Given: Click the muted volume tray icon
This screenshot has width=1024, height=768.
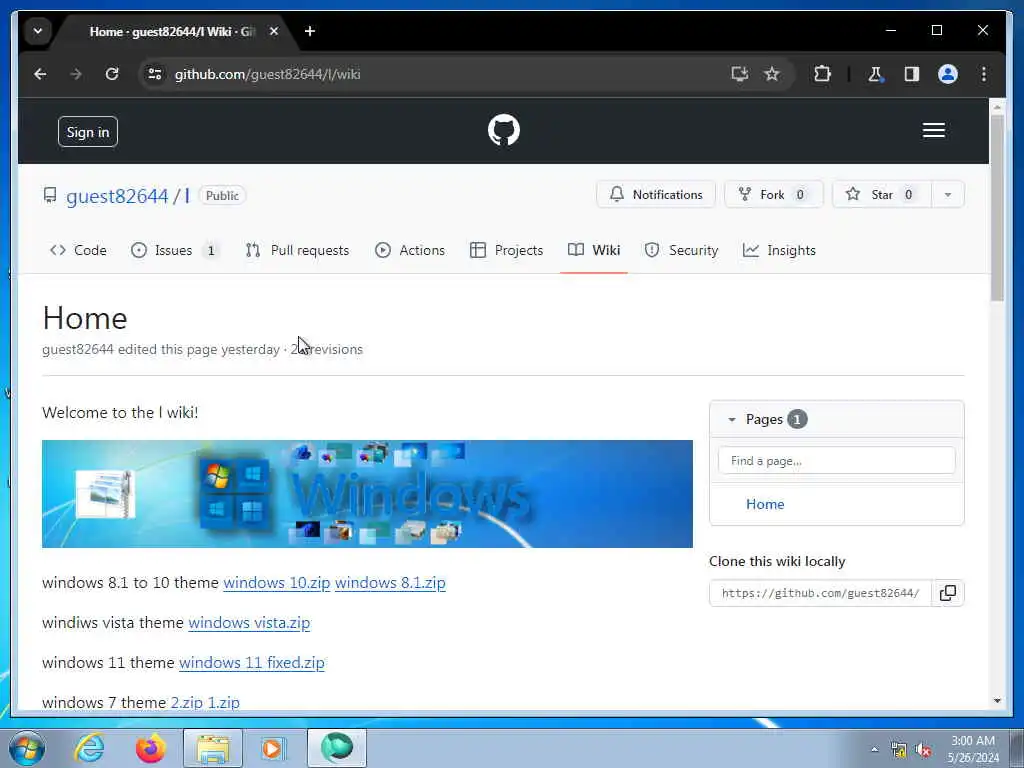Looking at the screenshot, I should point(923,750).
